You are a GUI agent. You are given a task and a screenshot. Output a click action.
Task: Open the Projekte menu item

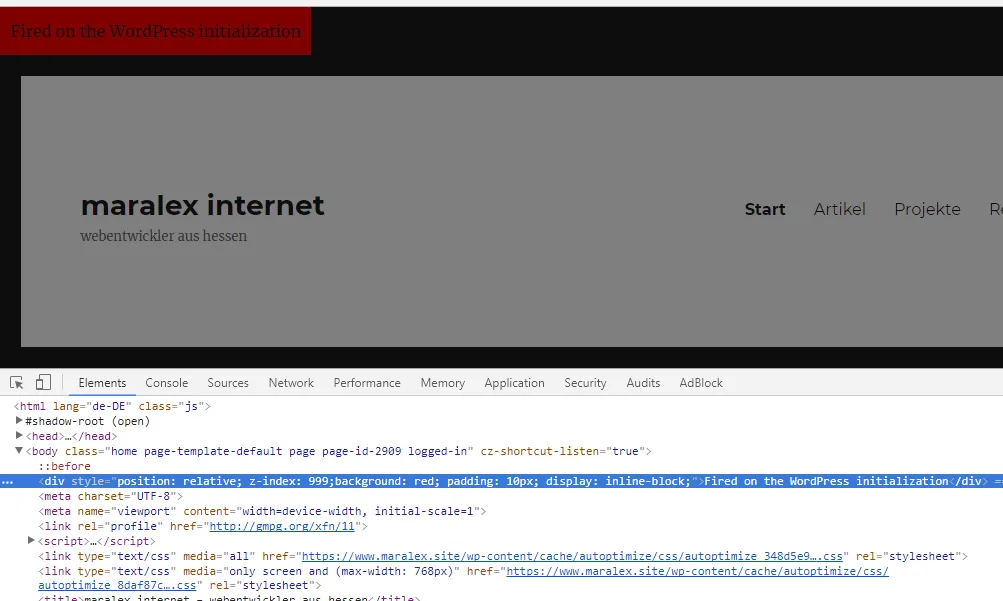coord(928,209)
